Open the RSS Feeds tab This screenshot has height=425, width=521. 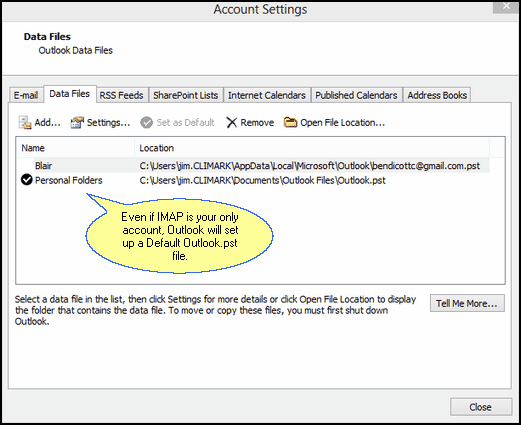121,95
